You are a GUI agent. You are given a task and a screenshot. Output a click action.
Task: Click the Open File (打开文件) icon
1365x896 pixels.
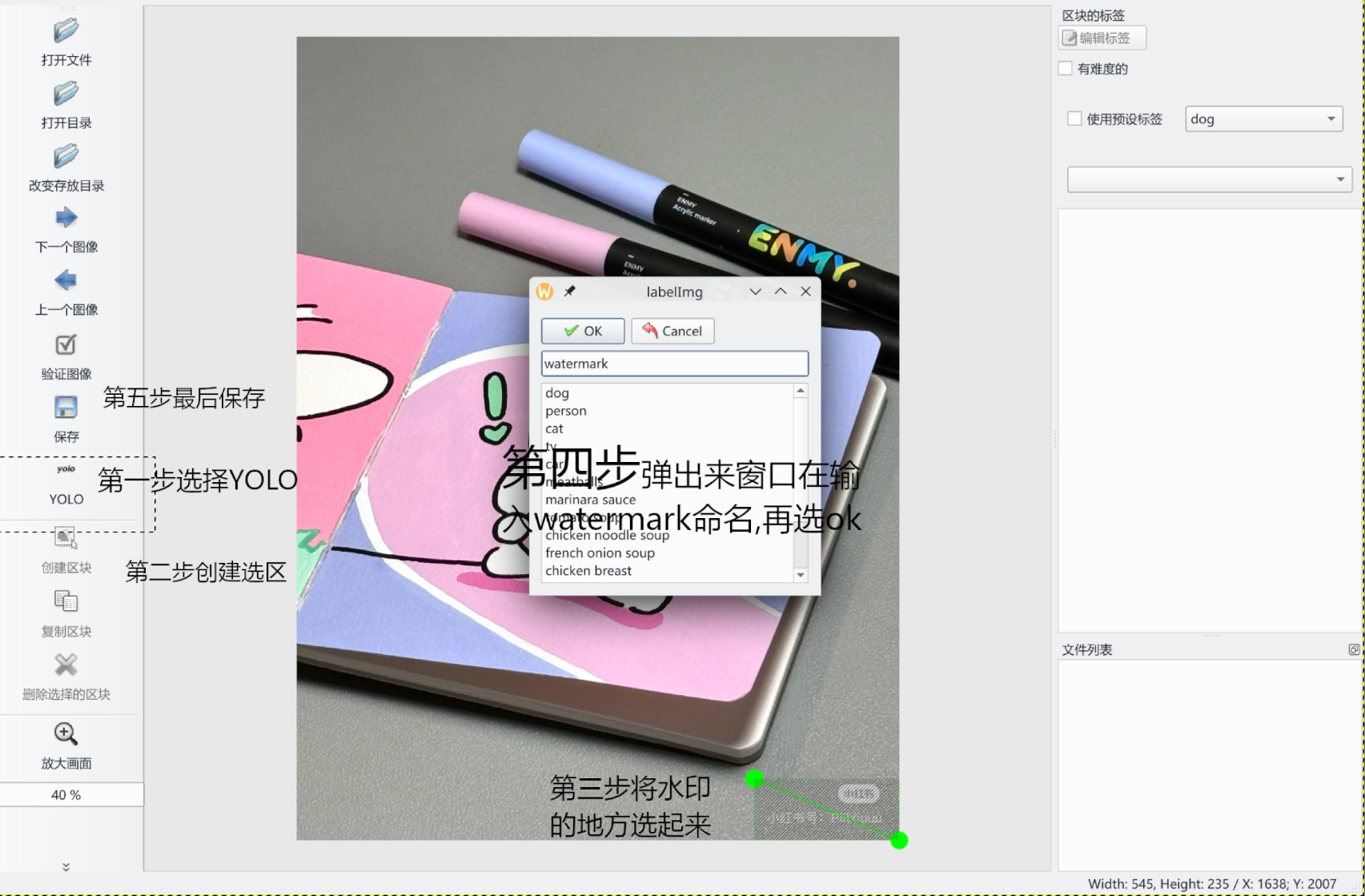pos(66,32)
